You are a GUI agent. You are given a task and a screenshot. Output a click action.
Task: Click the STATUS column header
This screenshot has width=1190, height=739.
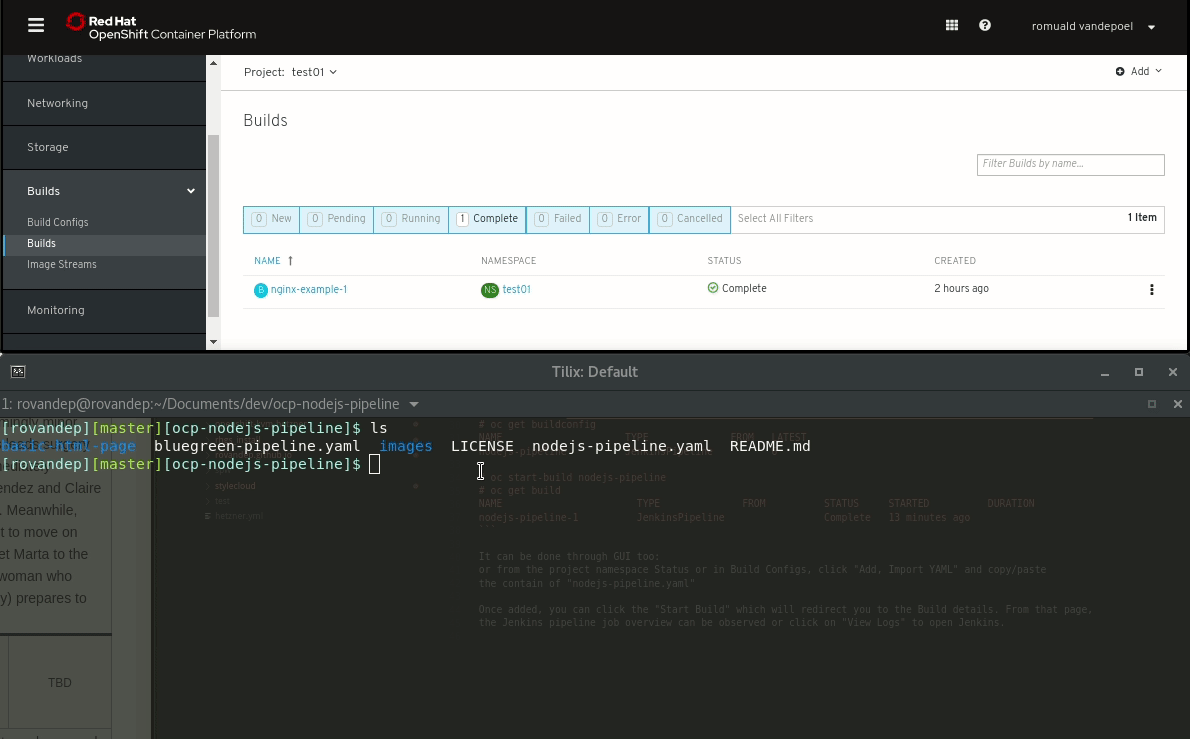(x=724, y=261)
